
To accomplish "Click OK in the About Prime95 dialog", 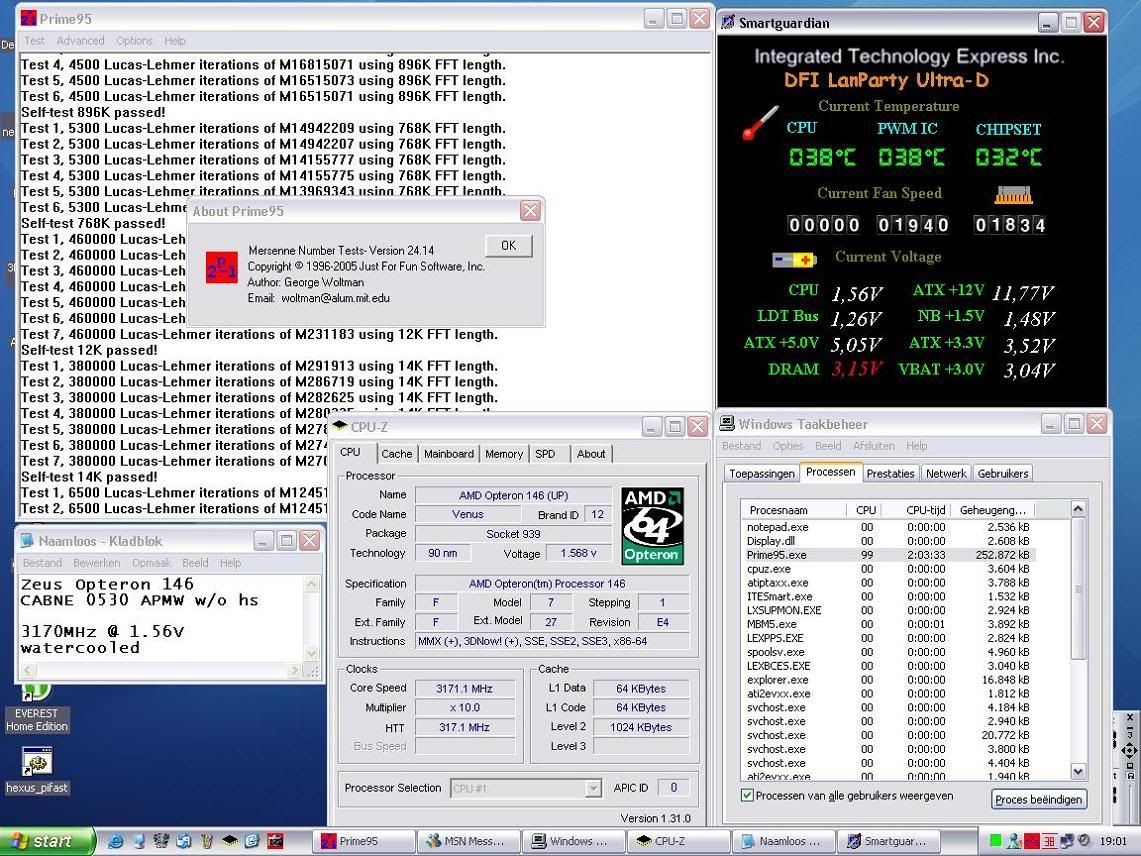I will 509,245.
